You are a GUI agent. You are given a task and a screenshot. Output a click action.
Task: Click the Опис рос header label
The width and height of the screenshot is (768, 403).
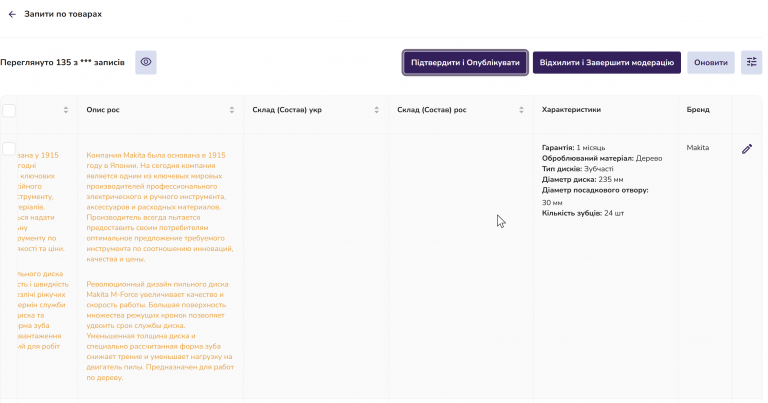tap(103, 110)
